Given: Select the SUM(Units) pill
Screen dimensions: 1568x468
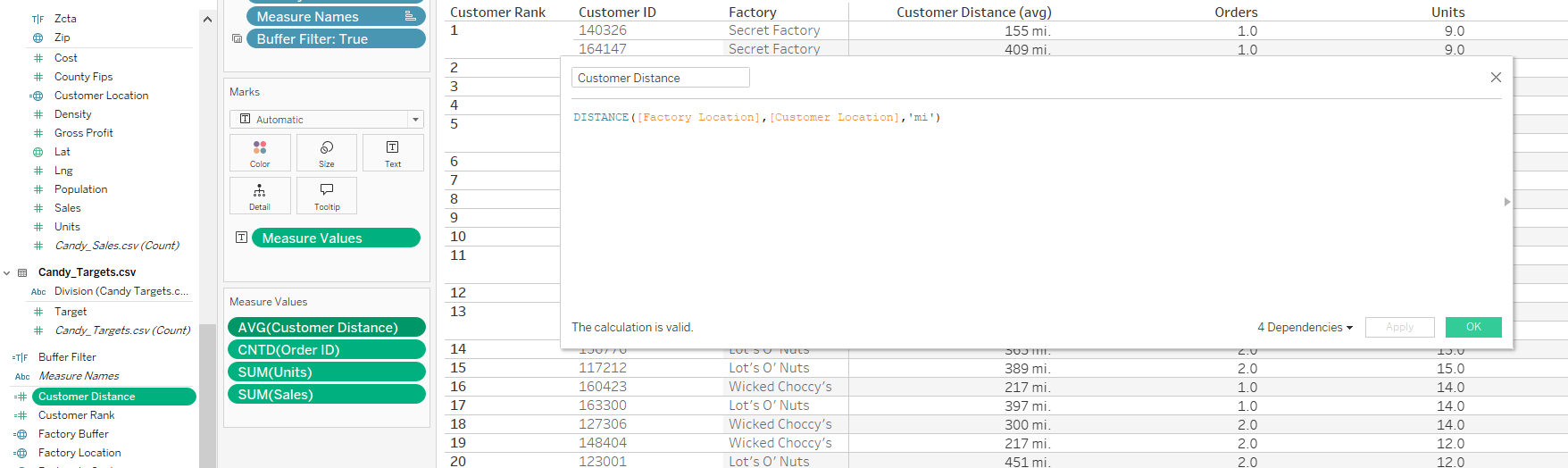Looking at the screenshot, I should coord(327,372).
